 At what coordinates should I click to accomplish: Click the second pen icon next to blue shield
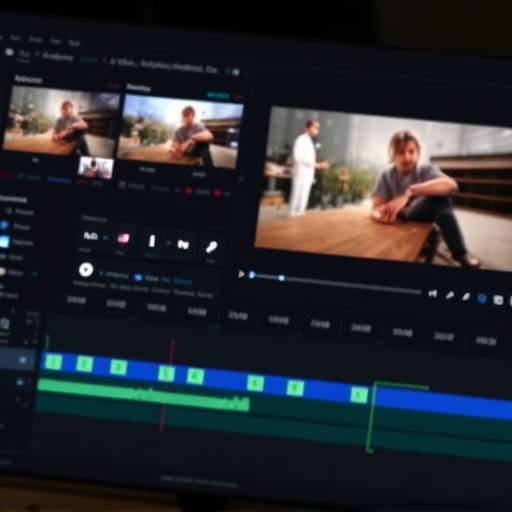pyautogui.click(x=466, y=297)
